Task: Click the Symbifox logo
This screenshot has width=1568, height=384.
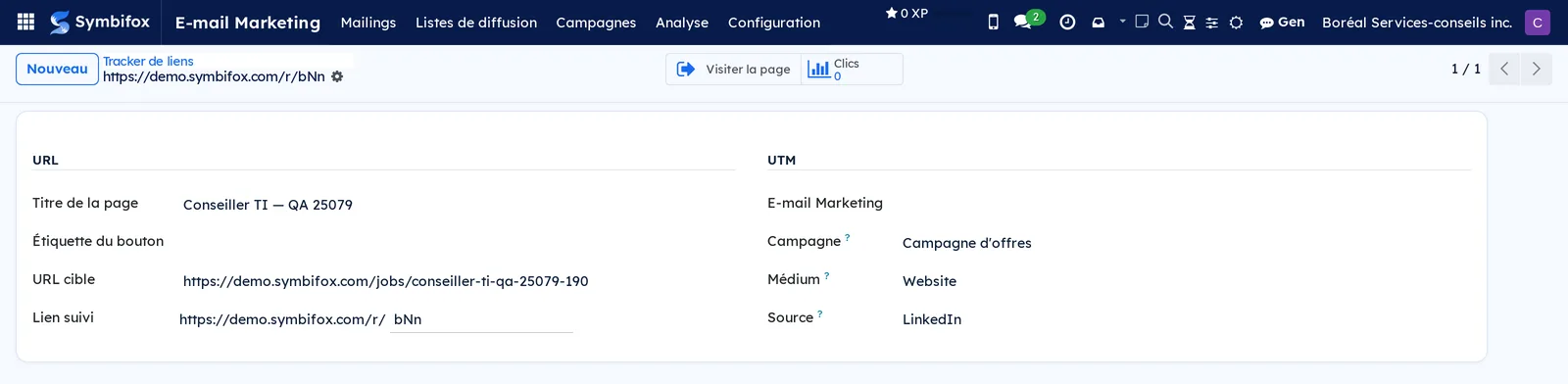Action: coord(100,22)
